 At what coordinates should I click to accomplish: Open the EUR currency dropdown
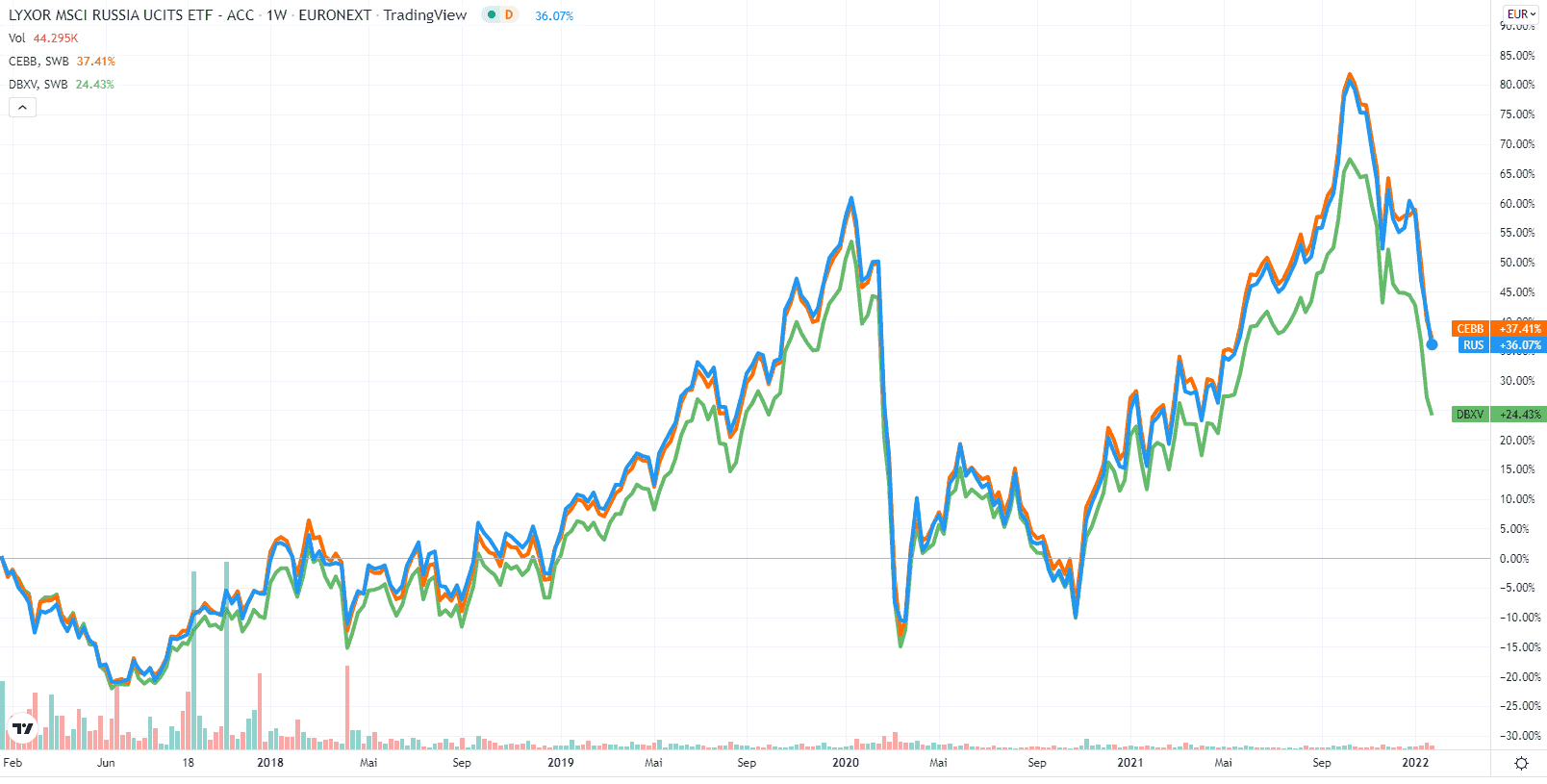(1521, 14)
